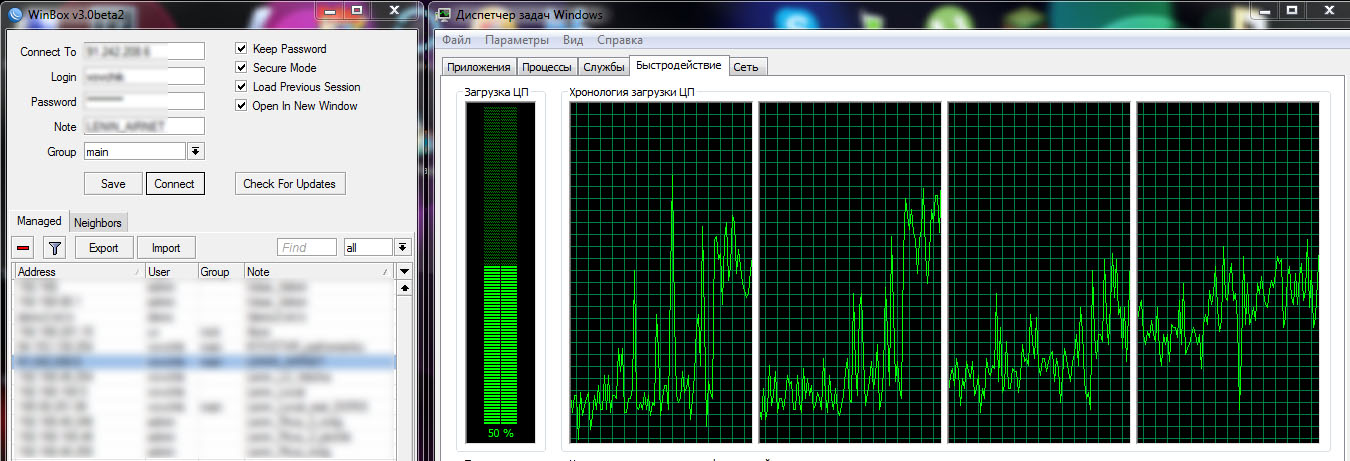
Task: Switch to the Managed tab
Action: [40, 221]
